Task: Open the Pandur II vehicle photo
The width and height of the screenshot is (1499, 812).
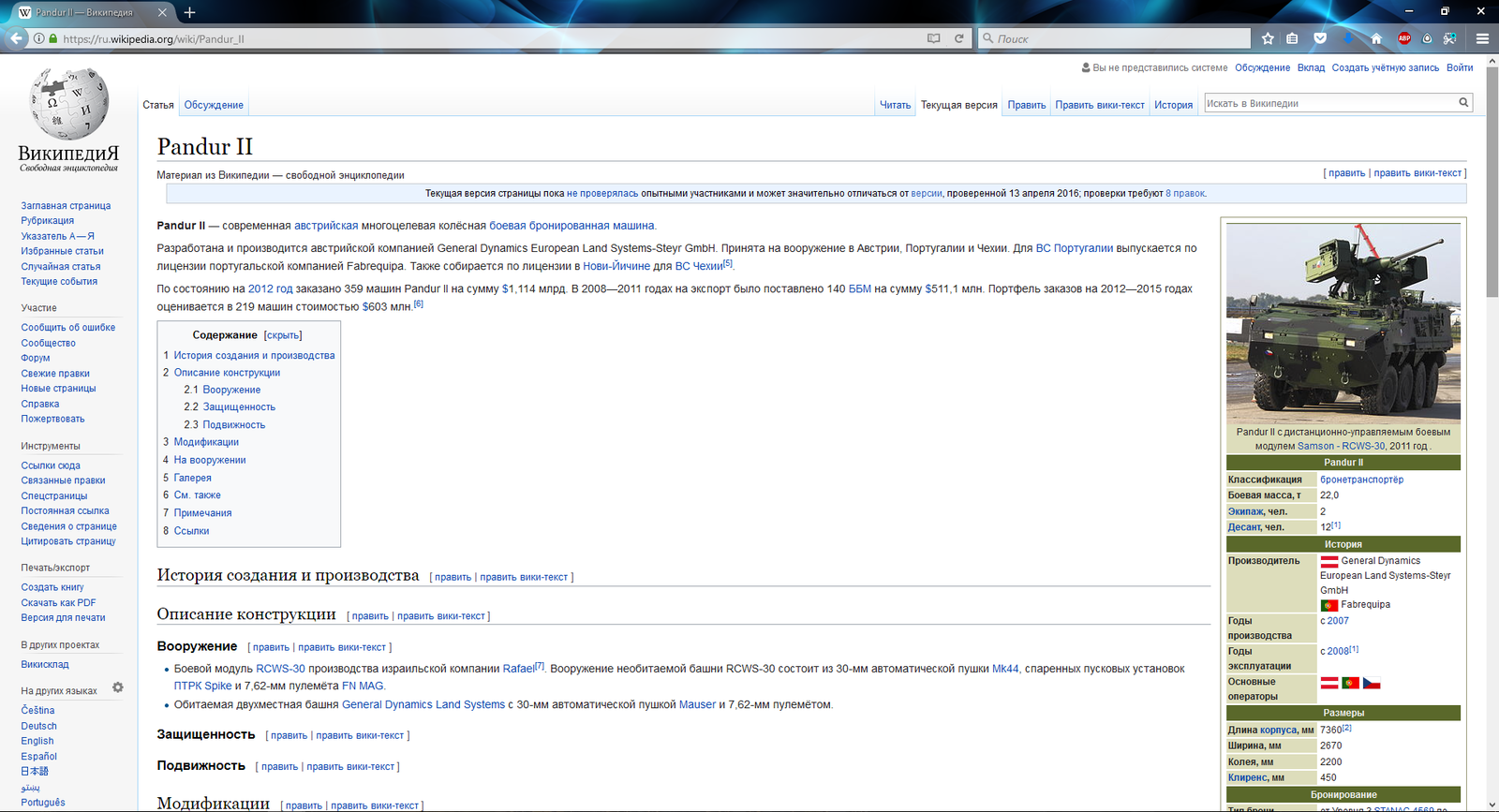Action: 1343,322
